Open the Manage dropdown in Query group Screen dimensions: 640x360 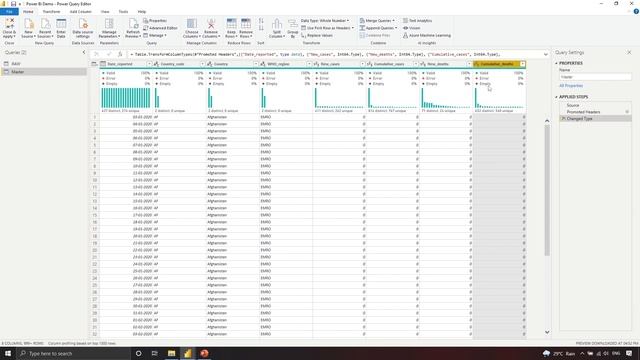[155, 36]
